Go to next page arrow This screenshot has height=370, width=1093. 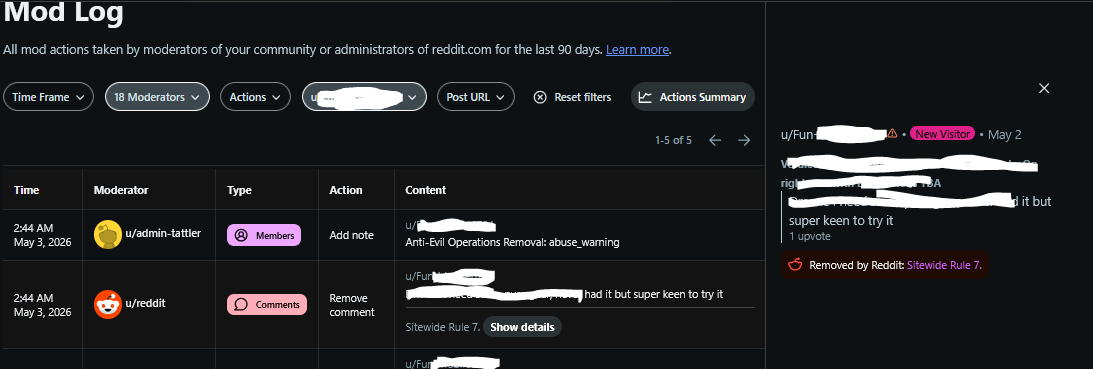[x=744, y=140]
